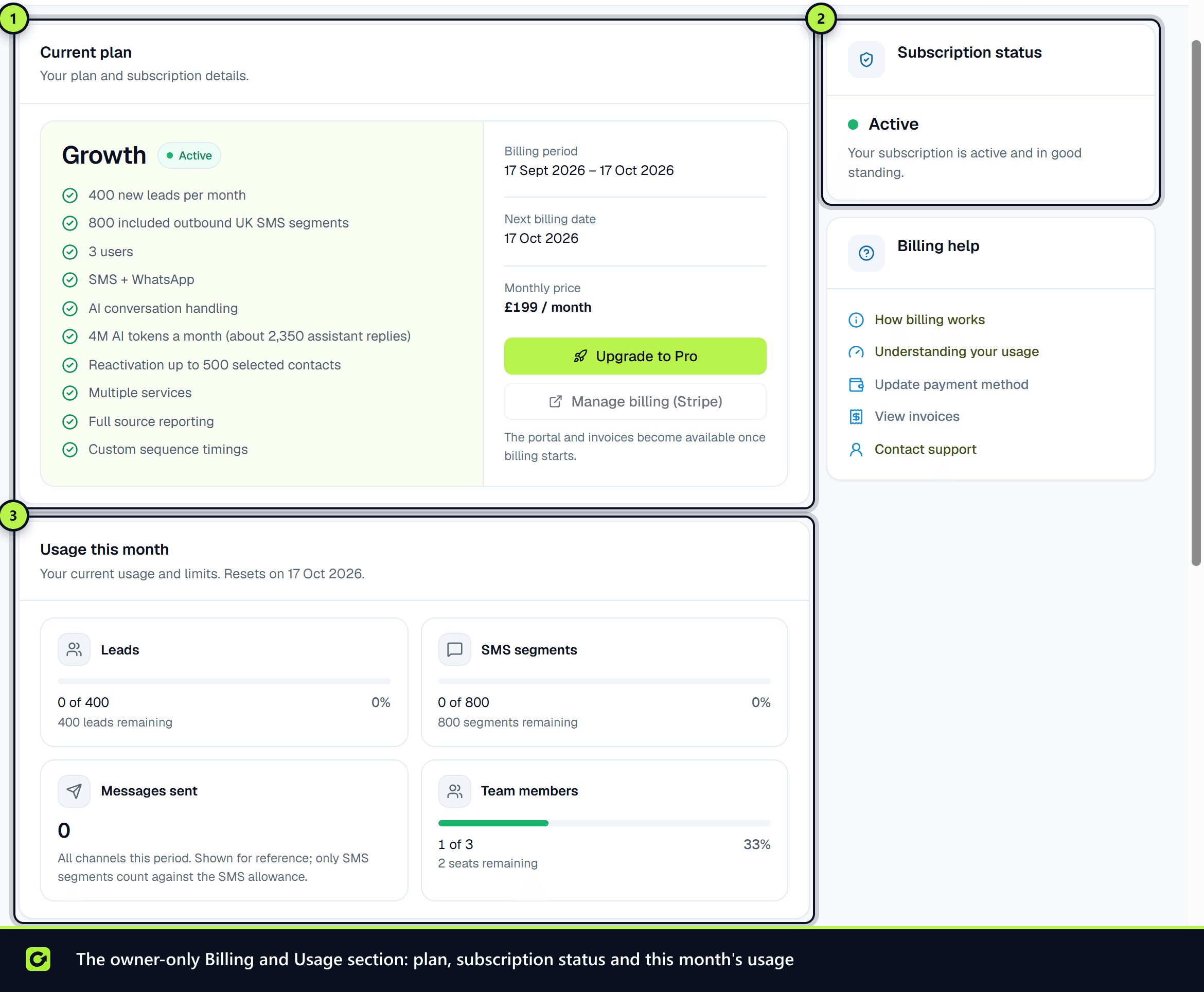
Task: Click the 'Current plan' heading
Action: click(x=86, y=52)
